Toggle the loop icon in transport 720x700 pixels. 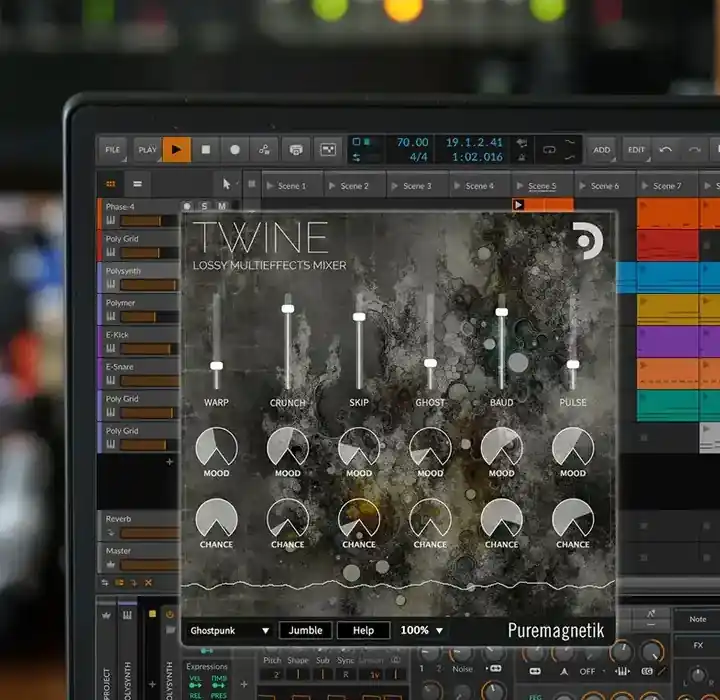click(549, 150)
